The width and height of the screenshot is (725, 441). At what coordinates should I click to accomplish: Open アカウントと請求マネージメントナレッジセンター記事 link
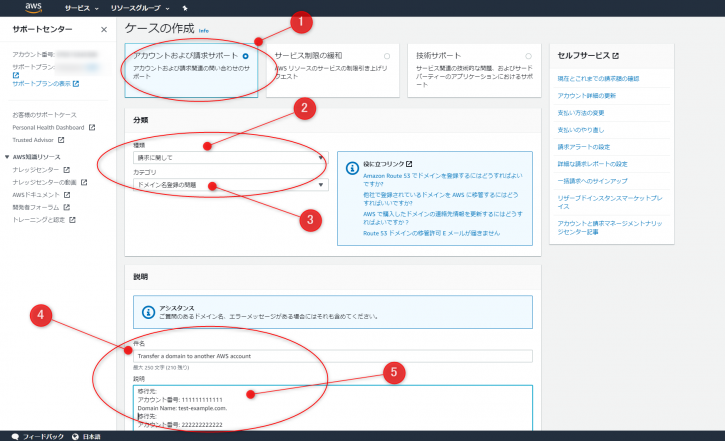(610, 227)
